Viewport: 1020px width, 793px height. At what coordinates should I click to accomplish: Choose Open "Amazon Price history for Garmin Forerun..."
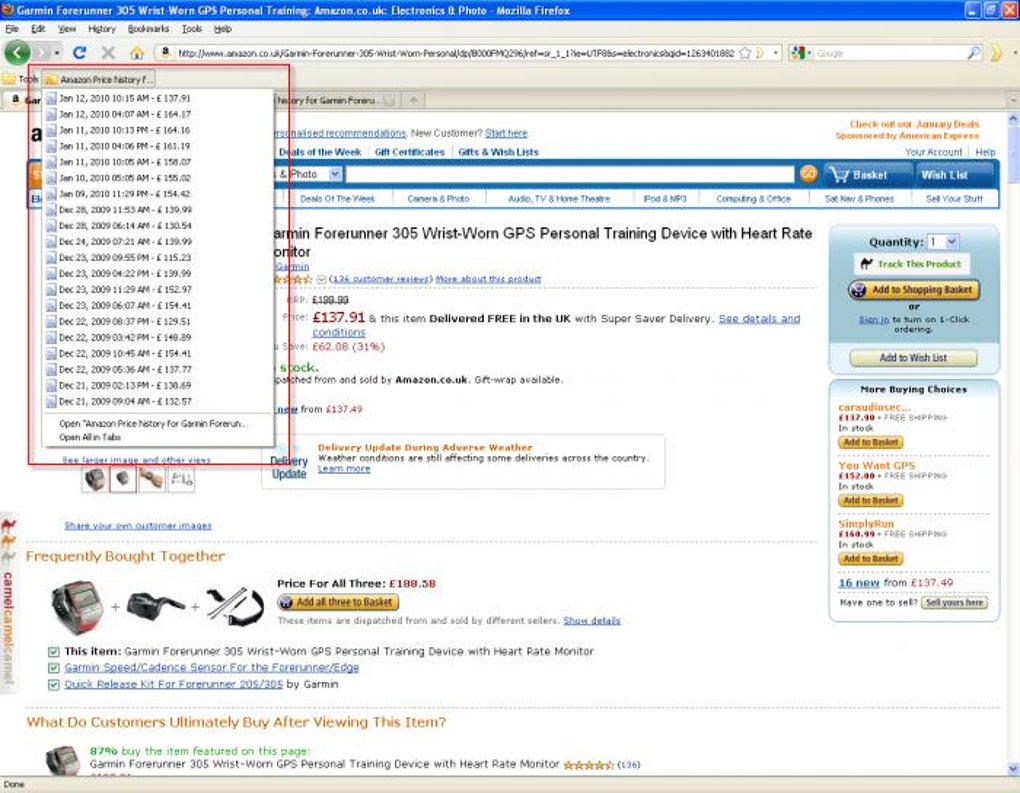click(x=157, y=423)
